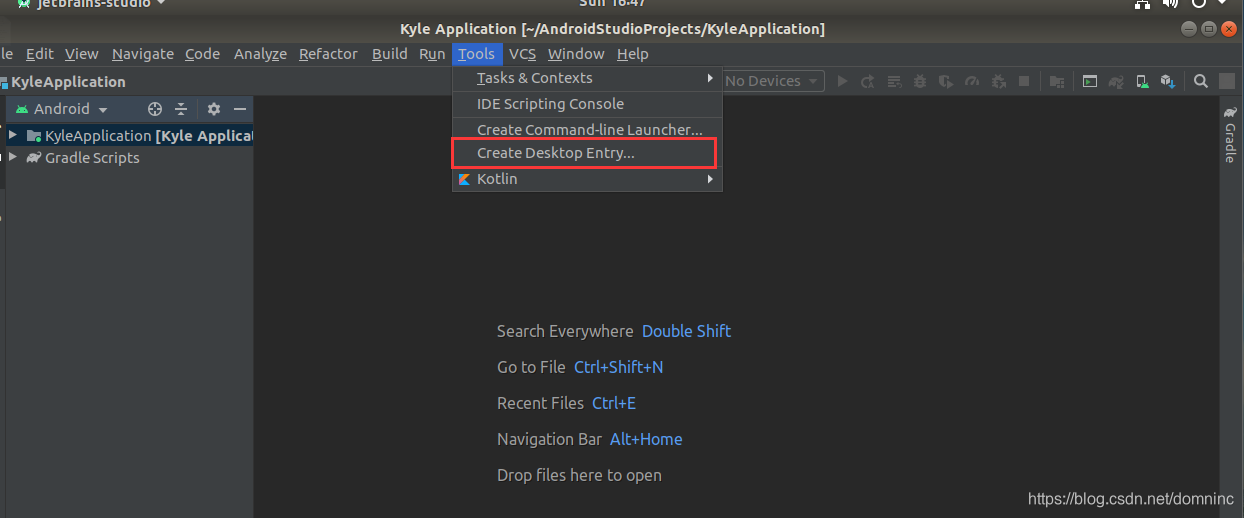Click Attach Debugger to Android Process icon

998,81
